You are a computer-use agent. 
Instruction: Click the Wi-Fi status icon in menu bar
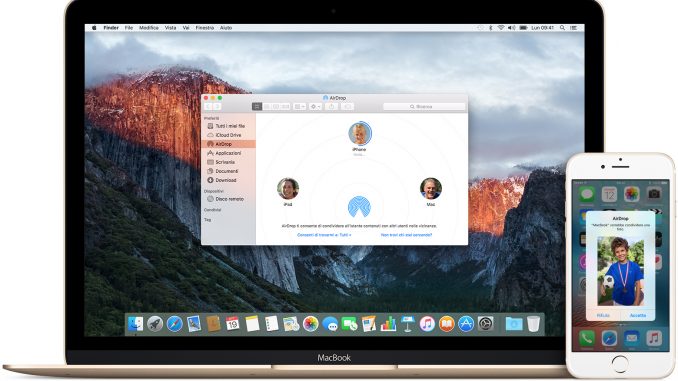click(x=501, y=28)
